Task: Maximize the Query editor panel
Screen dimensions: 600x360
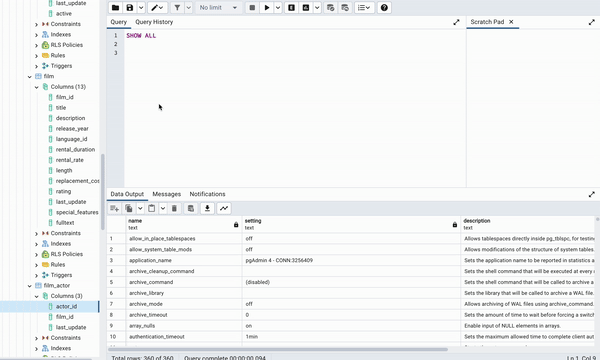Action: [456, 22]
